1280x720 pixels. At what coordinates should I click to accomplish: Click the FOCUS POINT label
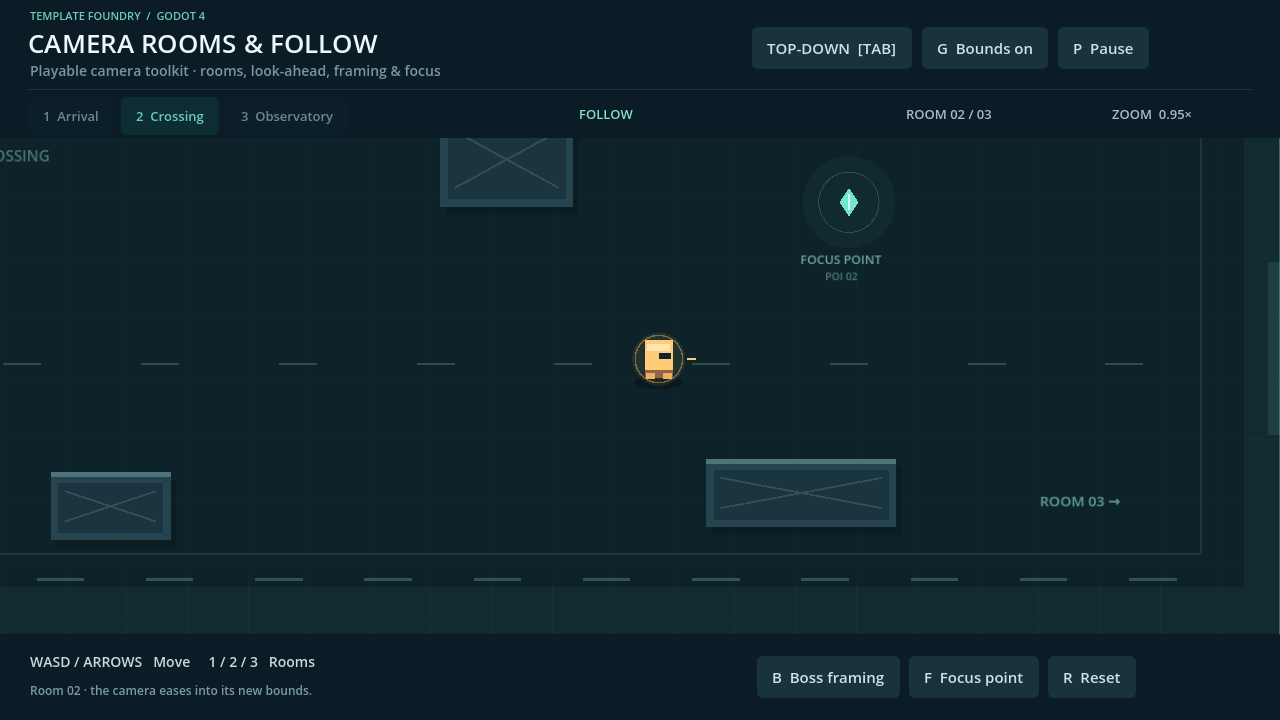(841, 260)
